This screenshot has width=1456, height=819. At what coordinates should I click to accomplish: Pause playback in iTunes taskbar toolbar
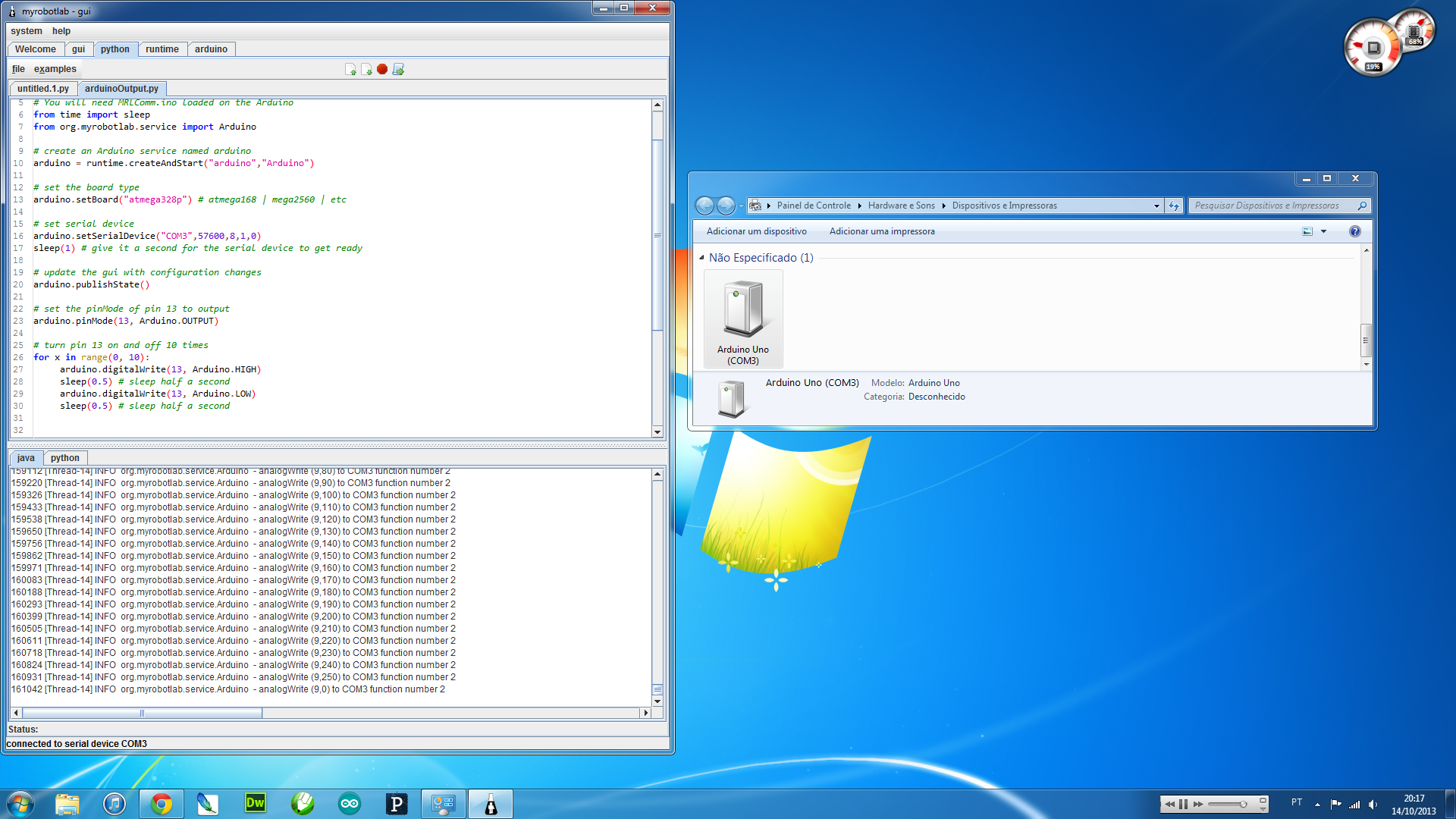click(x=1183, y=804)
